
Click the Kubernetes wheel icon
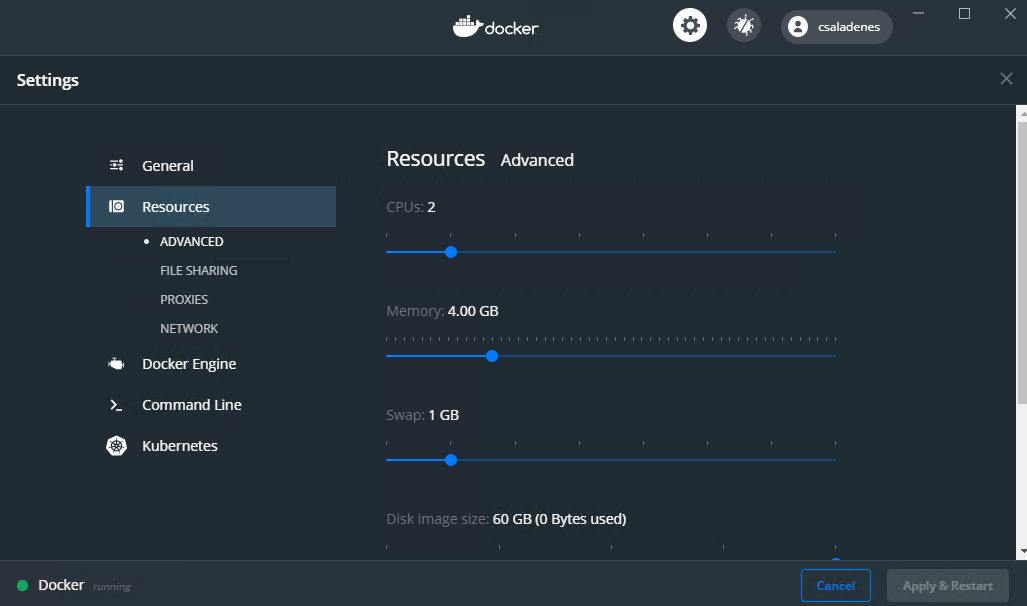tap(117, 445)
